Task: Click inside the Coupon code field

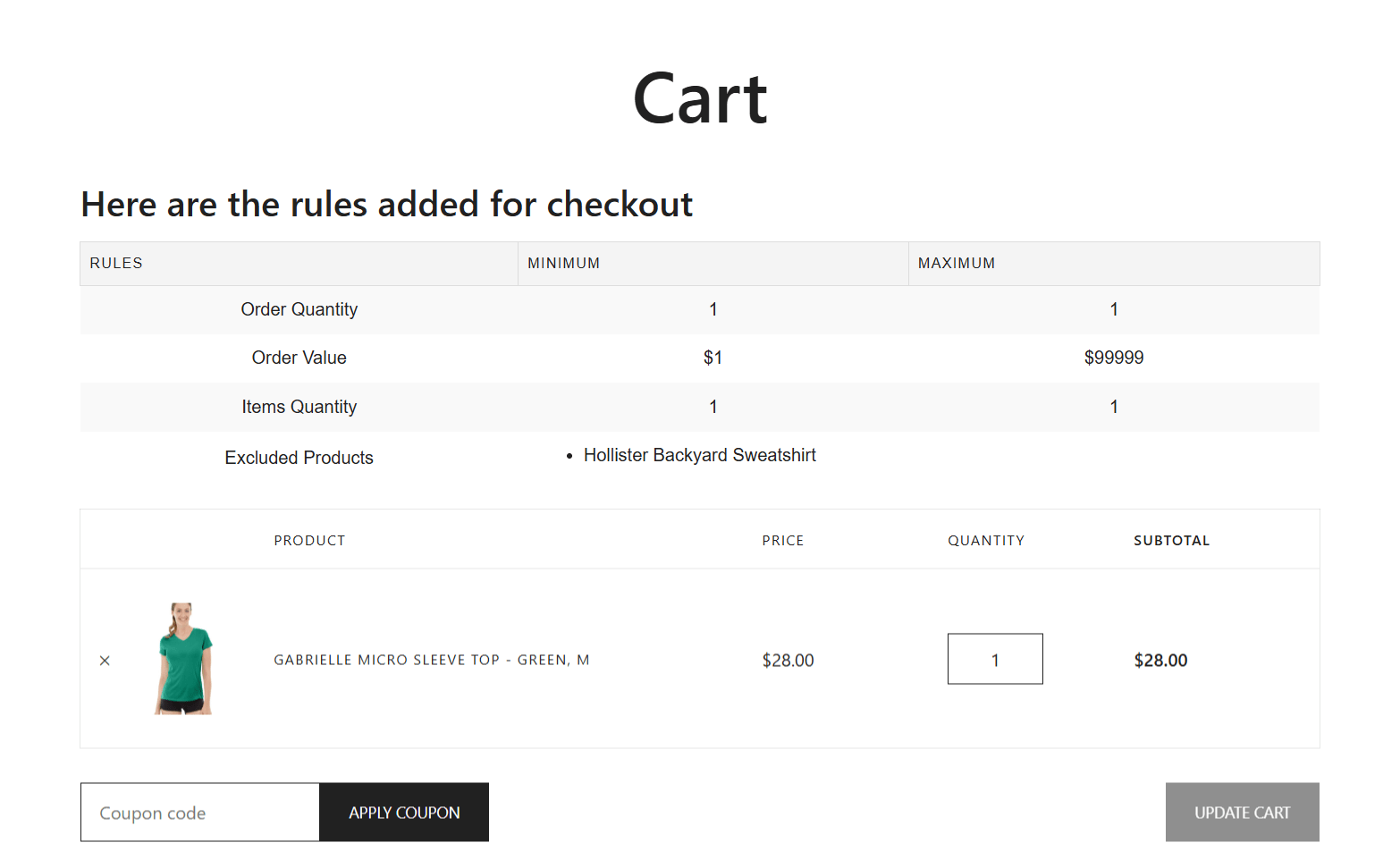Action: point(198,812)
